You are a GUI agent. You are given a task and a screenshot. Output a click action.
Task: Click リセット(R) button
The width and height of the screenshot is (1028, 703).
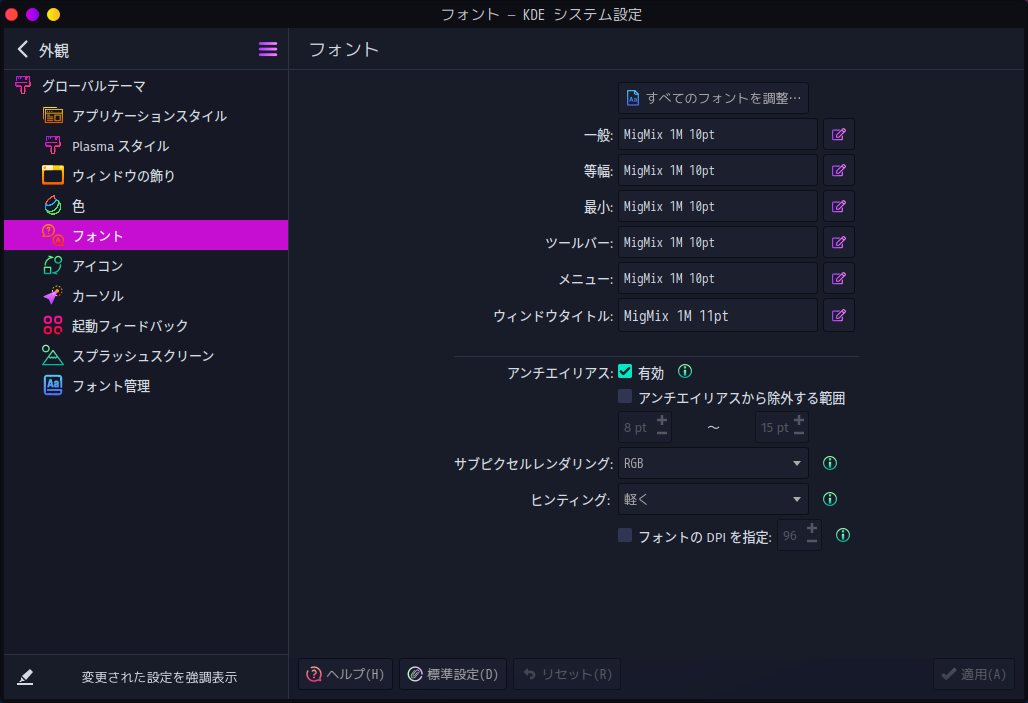tap(567, 674)
